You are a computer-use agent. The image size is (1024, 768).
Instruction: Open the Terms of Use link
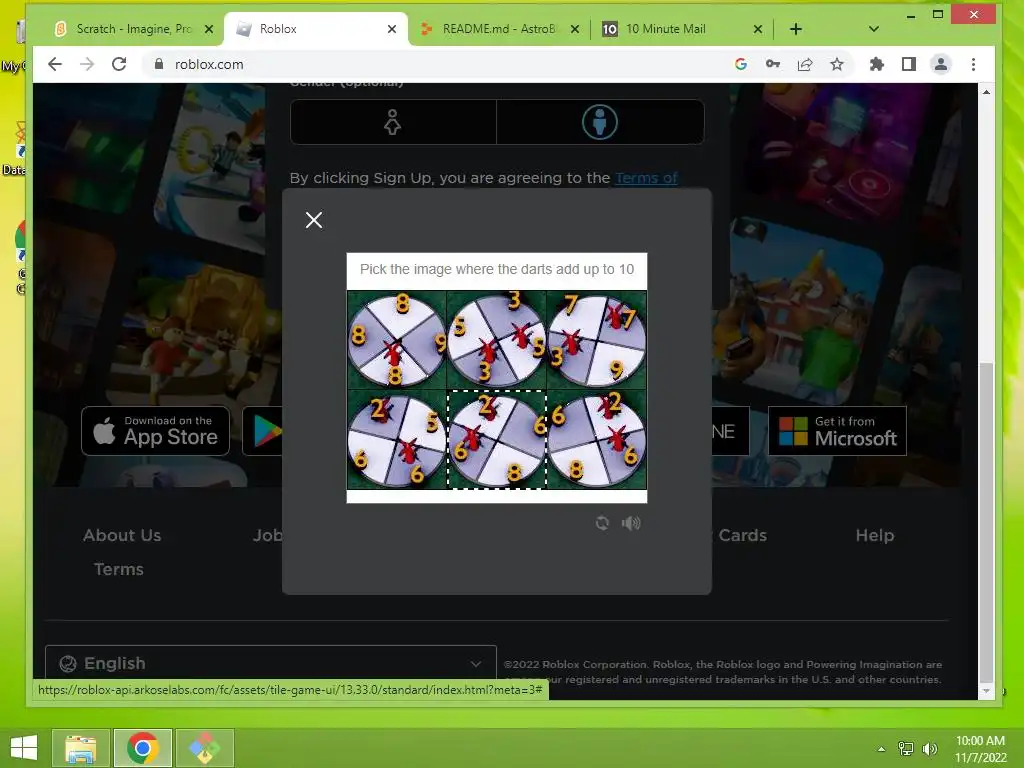[x=646, y=178]
